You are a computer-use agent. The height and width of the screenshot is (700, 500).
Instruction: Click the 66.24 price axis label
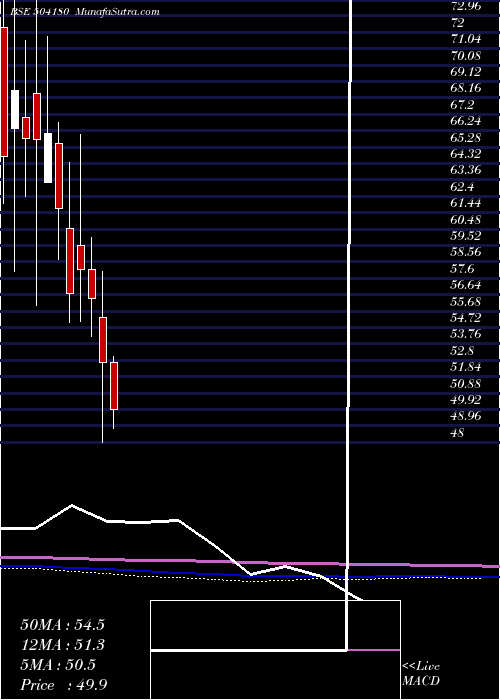coord(466,121)
